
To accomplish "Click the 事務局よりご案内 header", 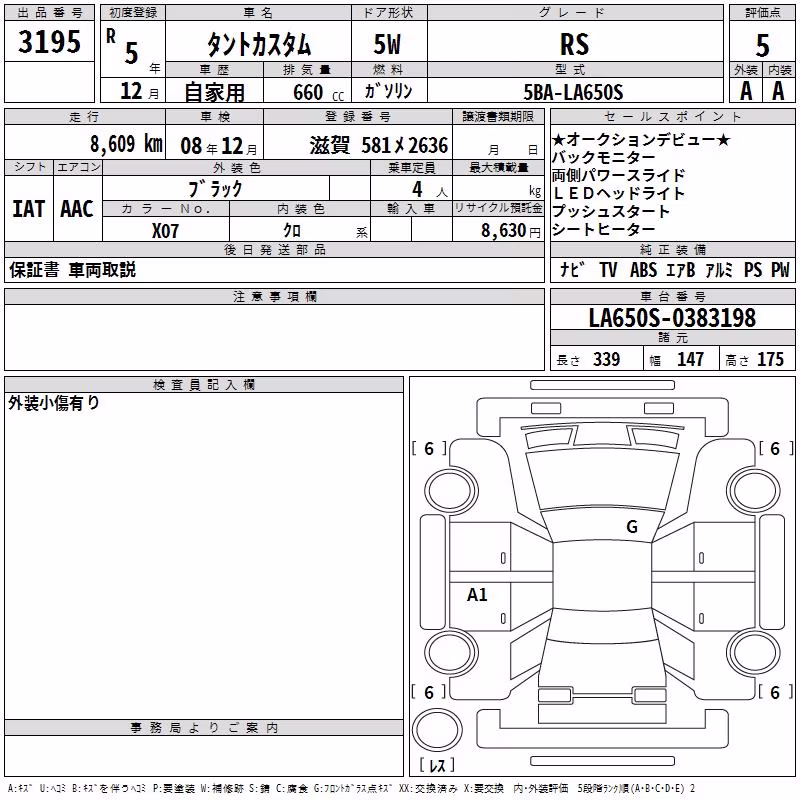I will point(204,728).
